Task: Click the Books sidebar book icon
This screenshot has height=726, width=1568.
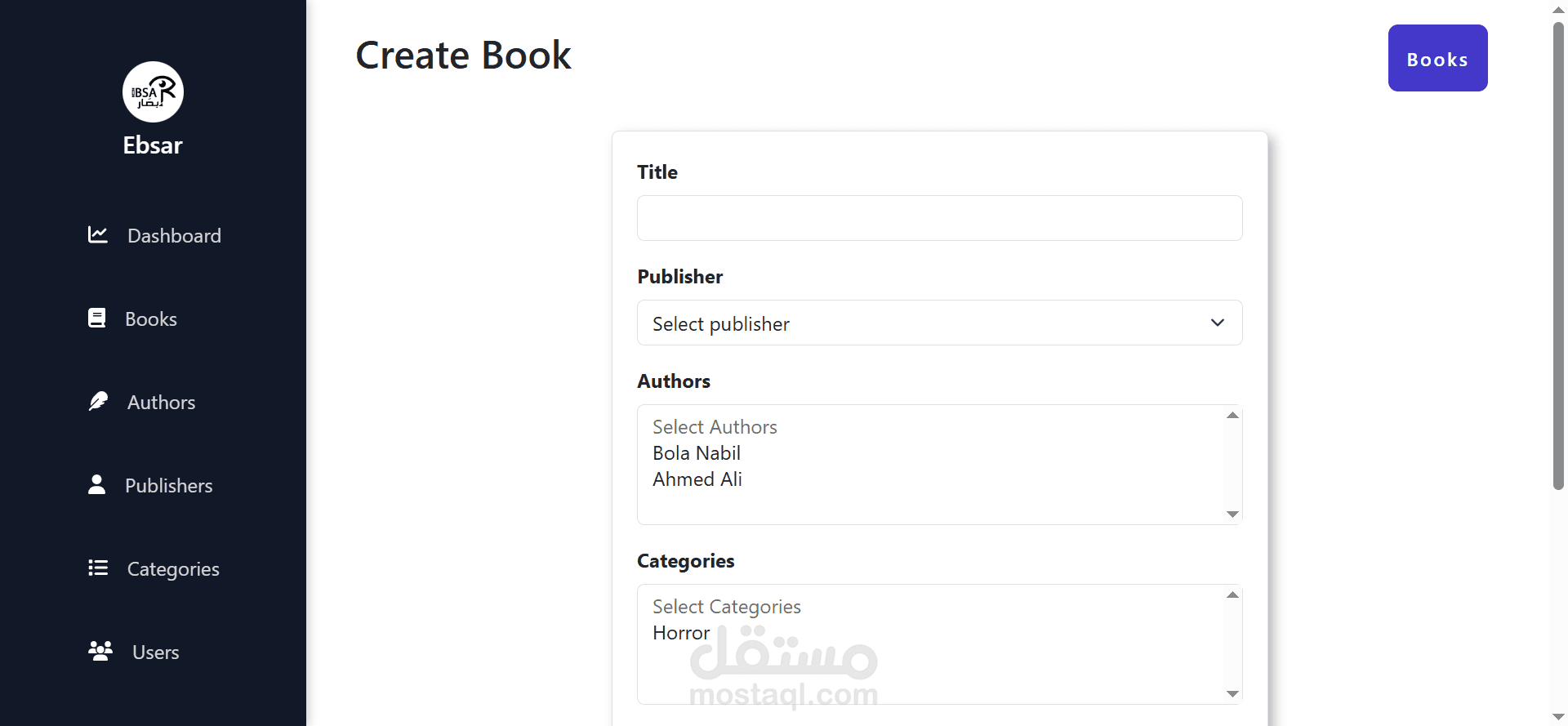Action: click(x=96, y=318)
